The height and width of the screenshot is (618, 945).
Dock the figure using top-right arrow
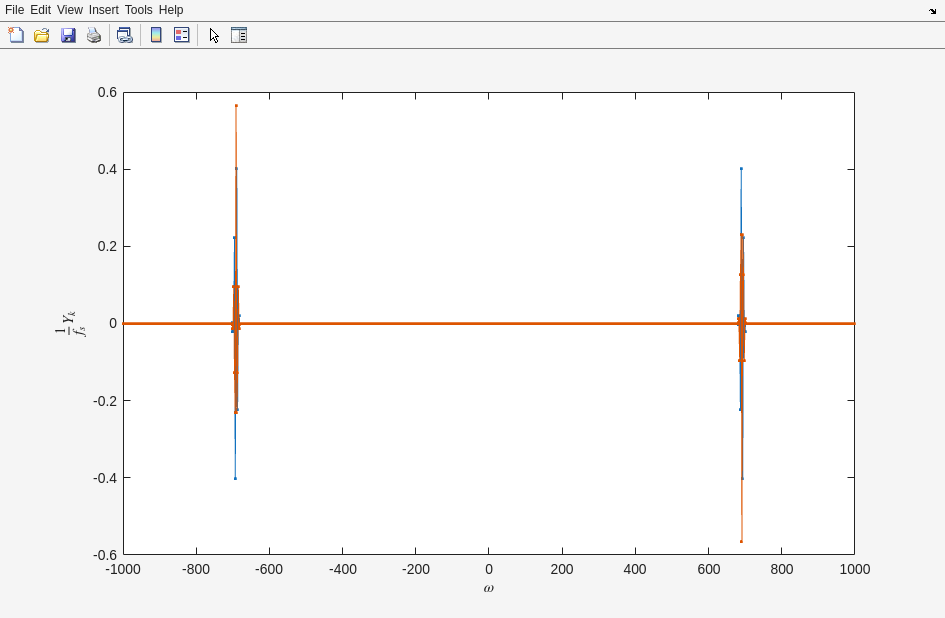point(932,11)
